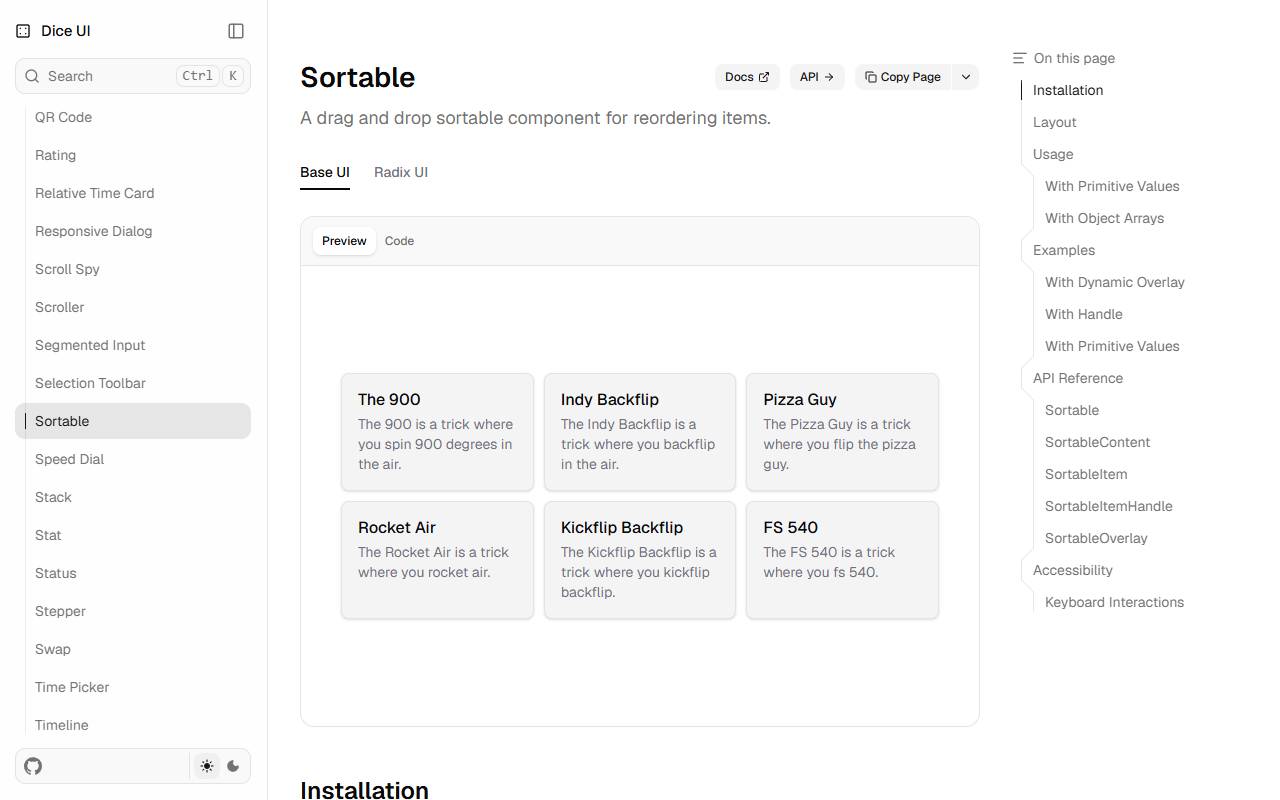
Task: Select the Indy Backflip card
Action: pos(640,432)
